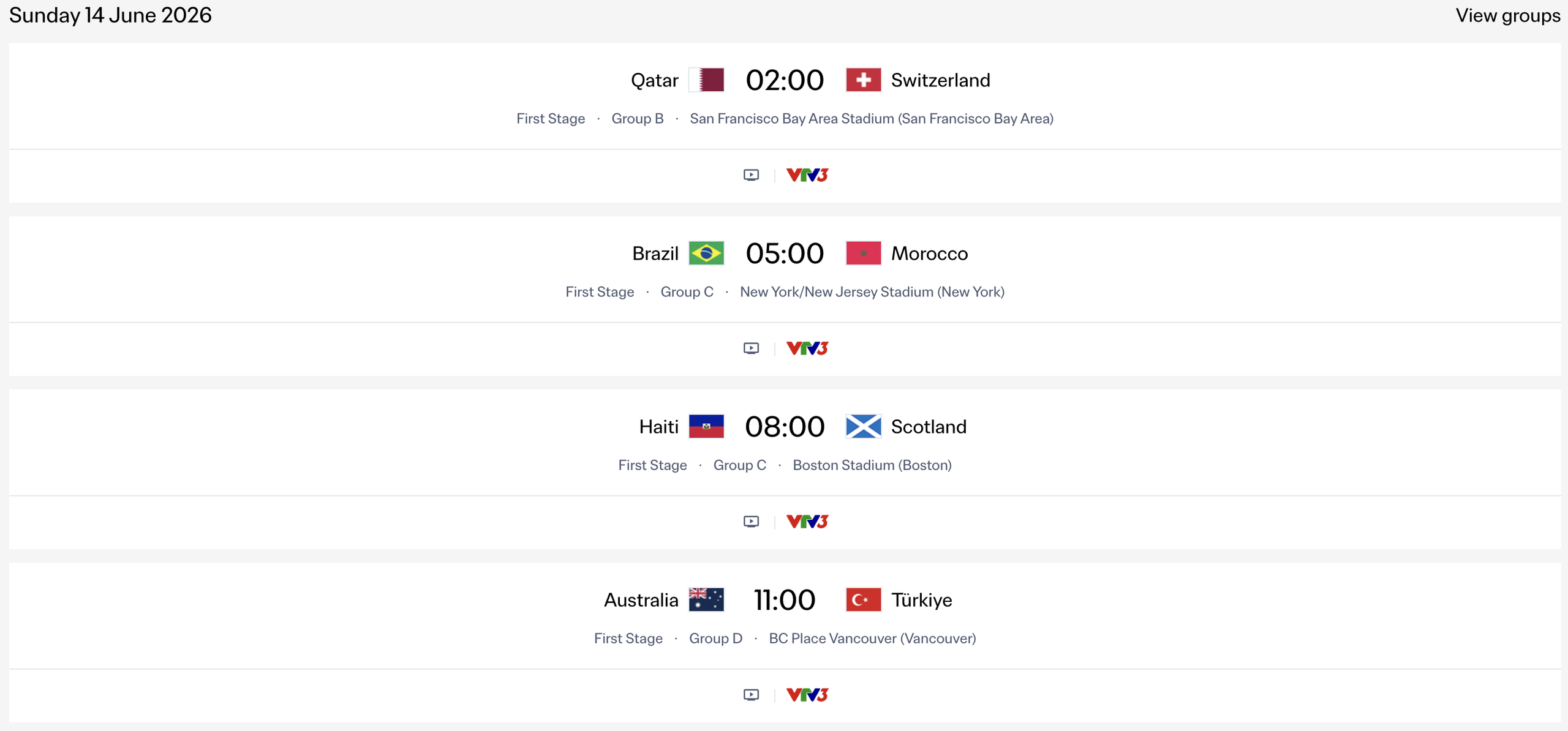Click BC Place Vancouver stadium text
Viewport: 1568px width, 731px height.
(x=872, y=638)
